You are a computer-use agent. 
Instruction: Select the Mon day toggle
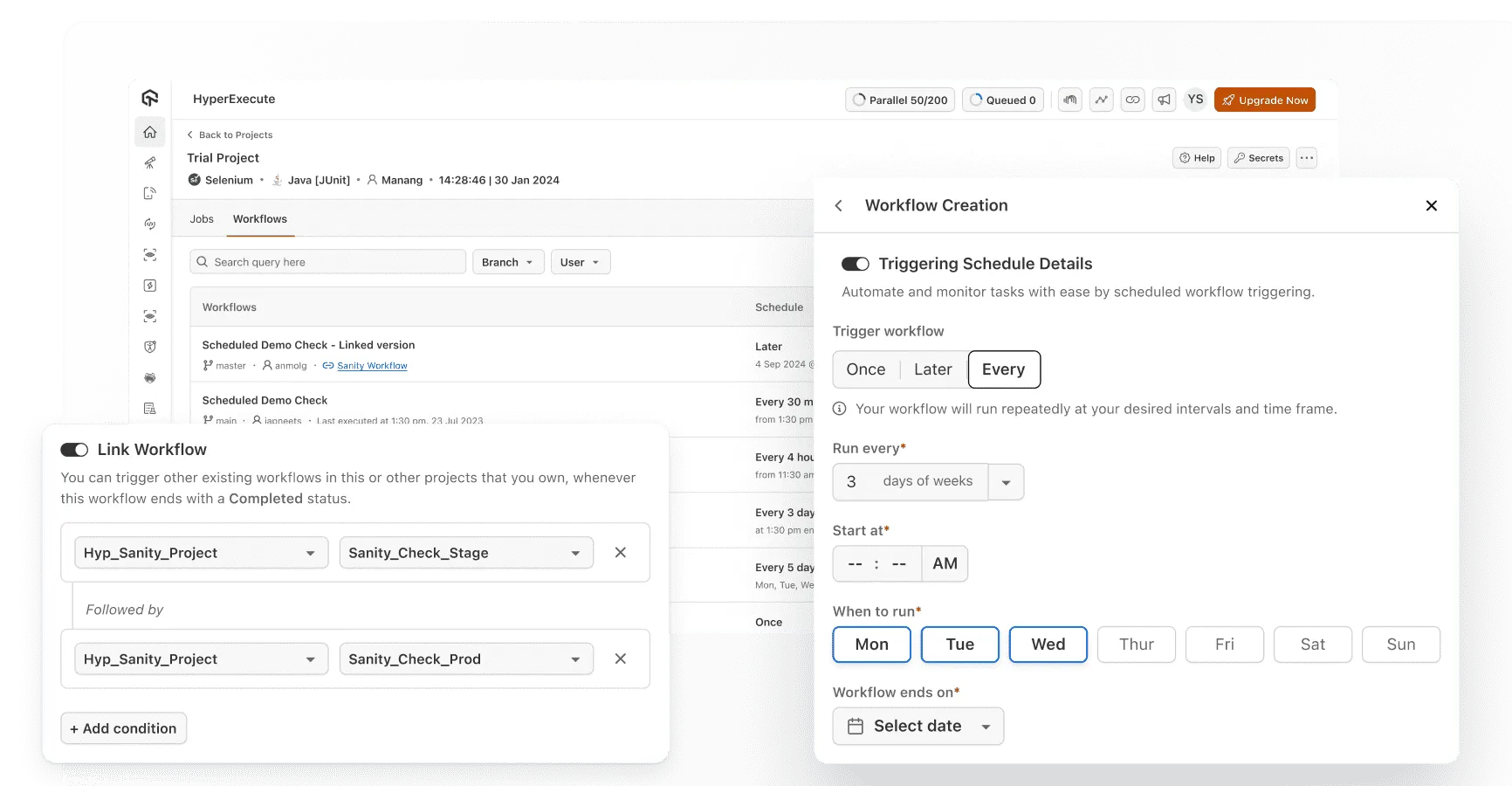click(x=872, y=645)
